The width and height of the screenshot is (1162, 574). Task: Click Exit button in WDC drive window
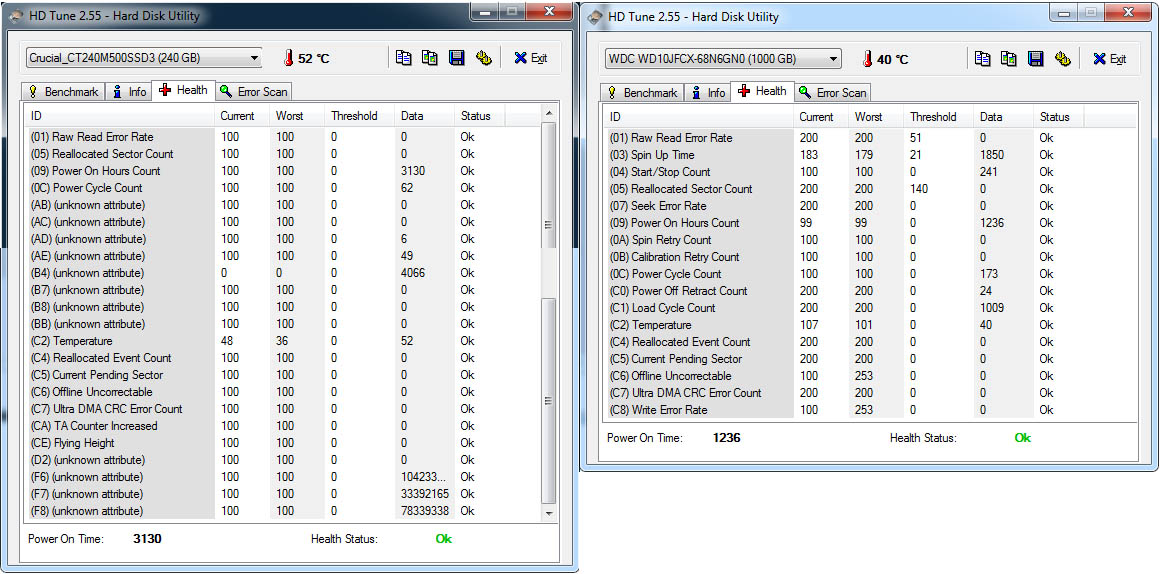(1110, 59)
